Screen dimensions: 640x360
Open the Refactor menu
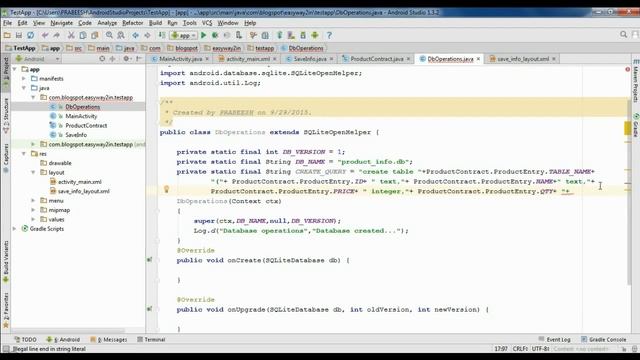[x=133, y=23]
